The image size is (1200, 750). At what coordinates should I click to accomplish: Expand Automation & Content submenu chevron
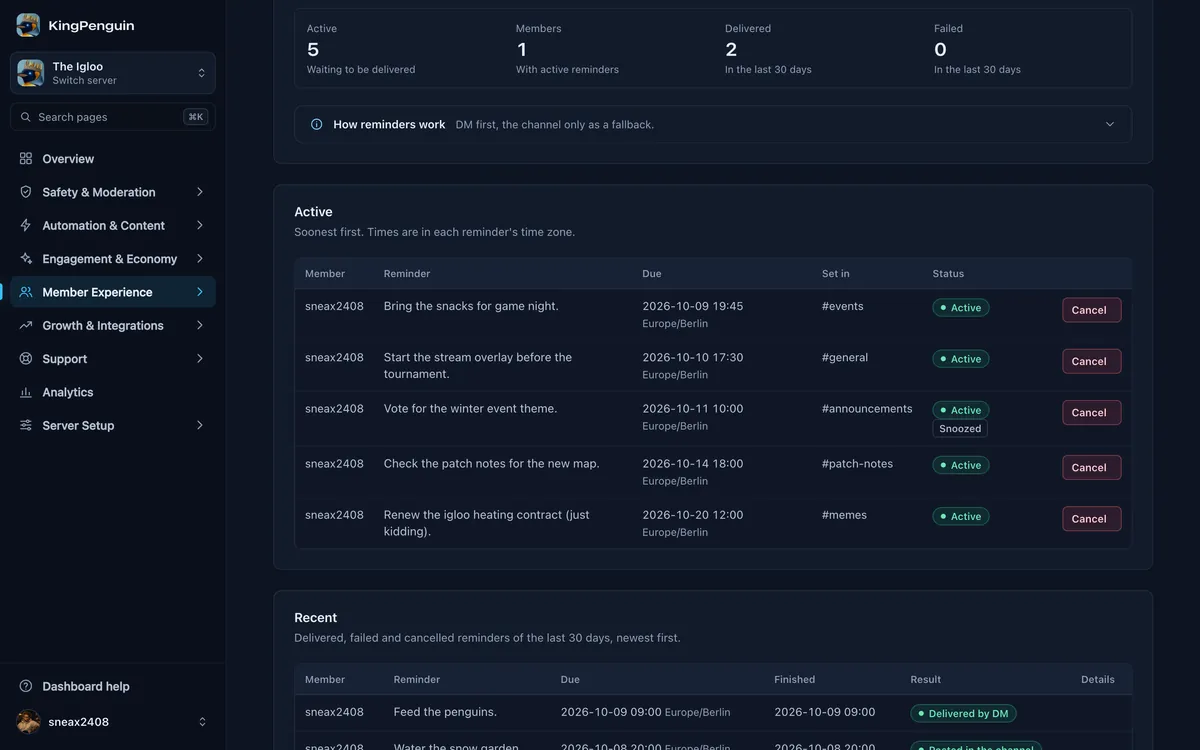tap(200, 226)
